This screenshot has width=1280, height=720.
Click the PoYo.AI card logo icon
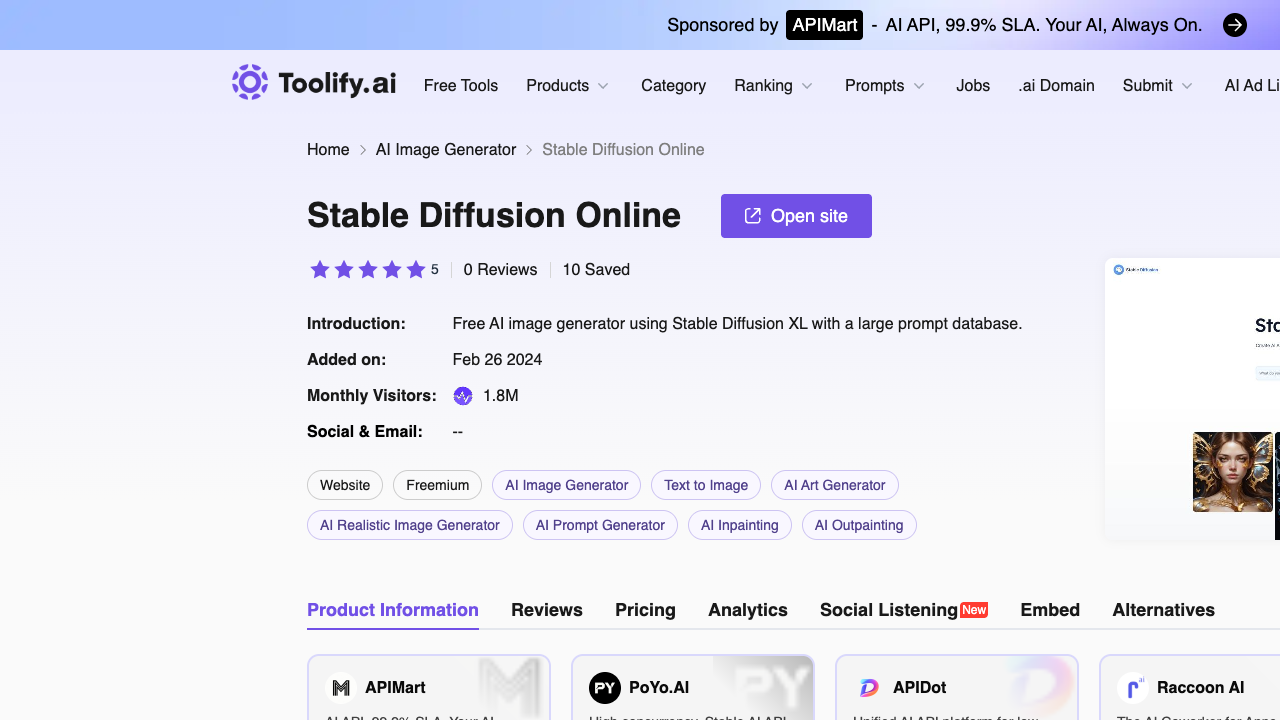click(605, 688)
